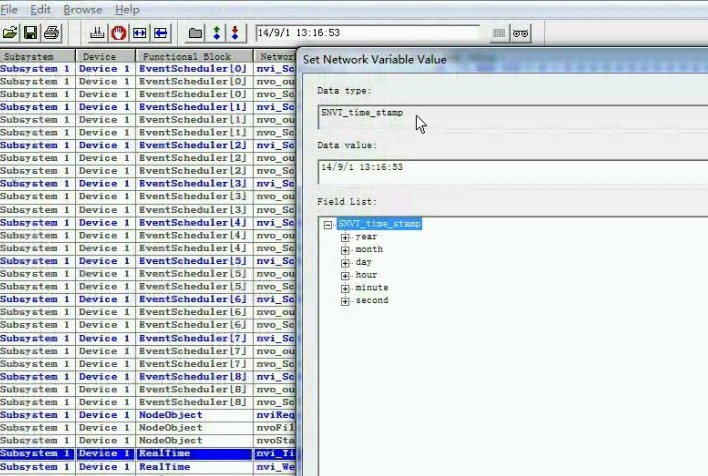Click the glasses monitor icon
This screenshot has height=476, width=708.
coord(521,33)
